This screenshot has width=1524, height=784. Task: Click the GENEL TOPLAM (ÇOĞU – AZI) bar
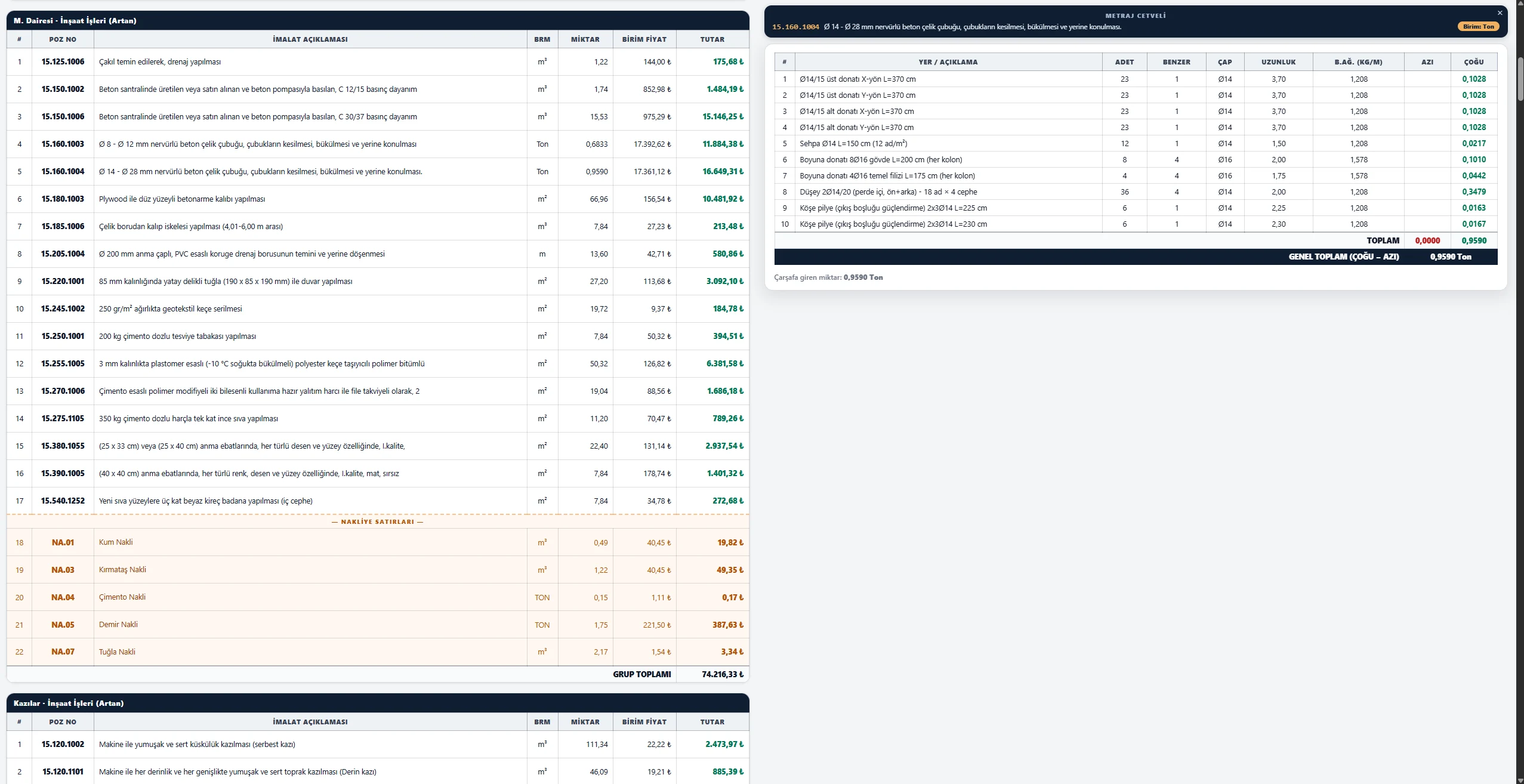(x=1136, y=257)
